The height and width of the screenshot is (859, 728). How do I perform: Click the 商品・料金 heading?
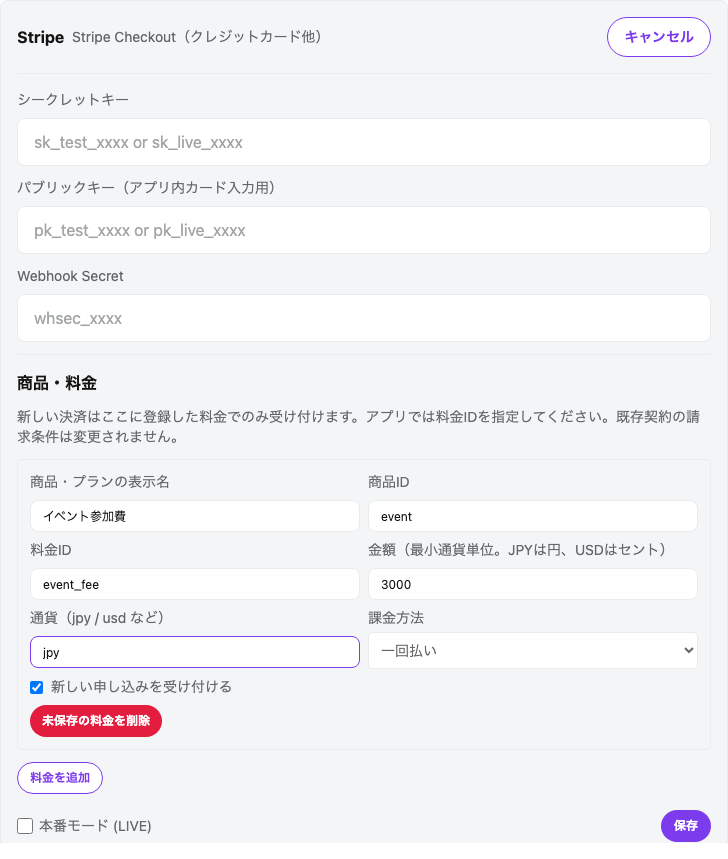[57, 383]
